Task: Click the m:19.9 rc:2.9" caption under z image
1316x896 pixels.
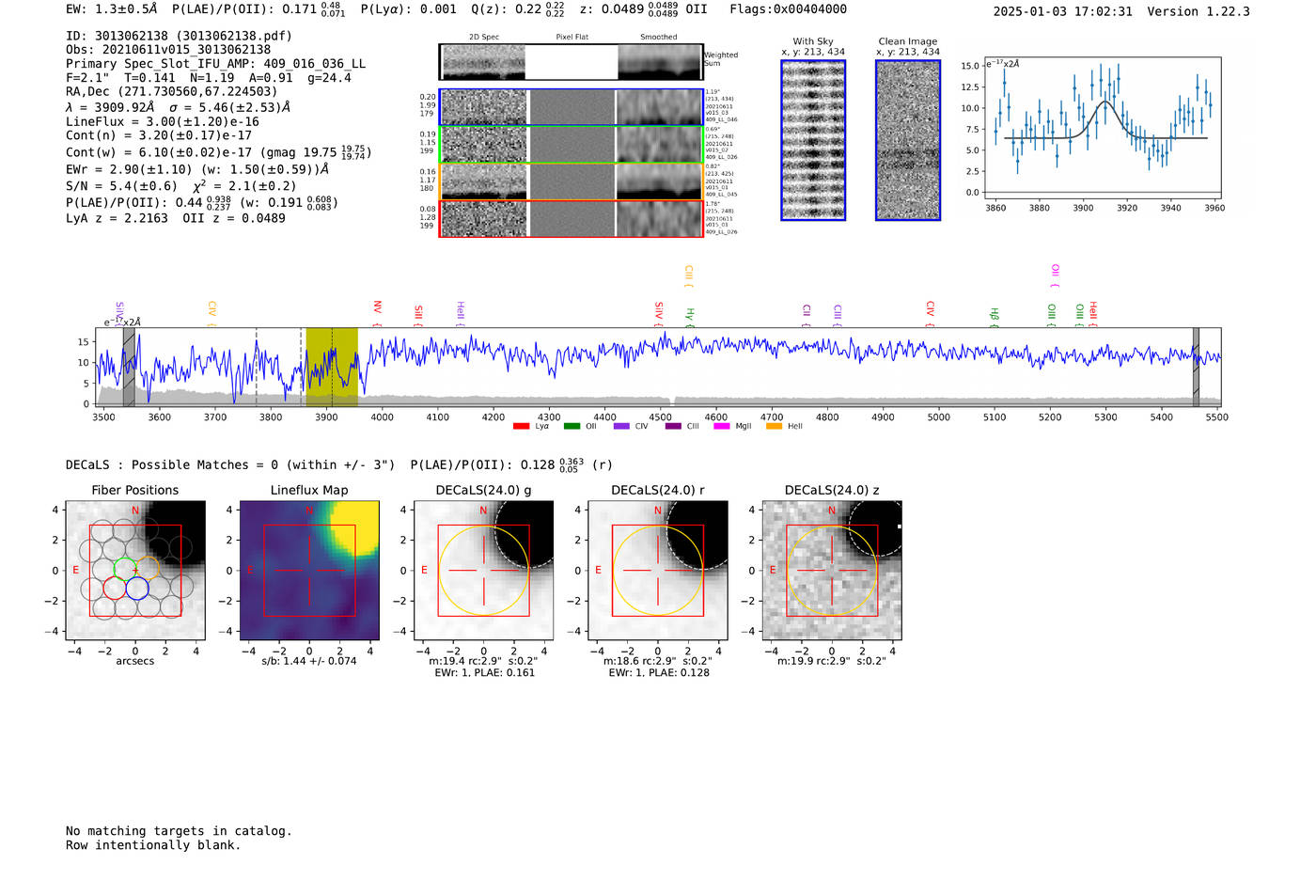Action: [x=832, y=661]
